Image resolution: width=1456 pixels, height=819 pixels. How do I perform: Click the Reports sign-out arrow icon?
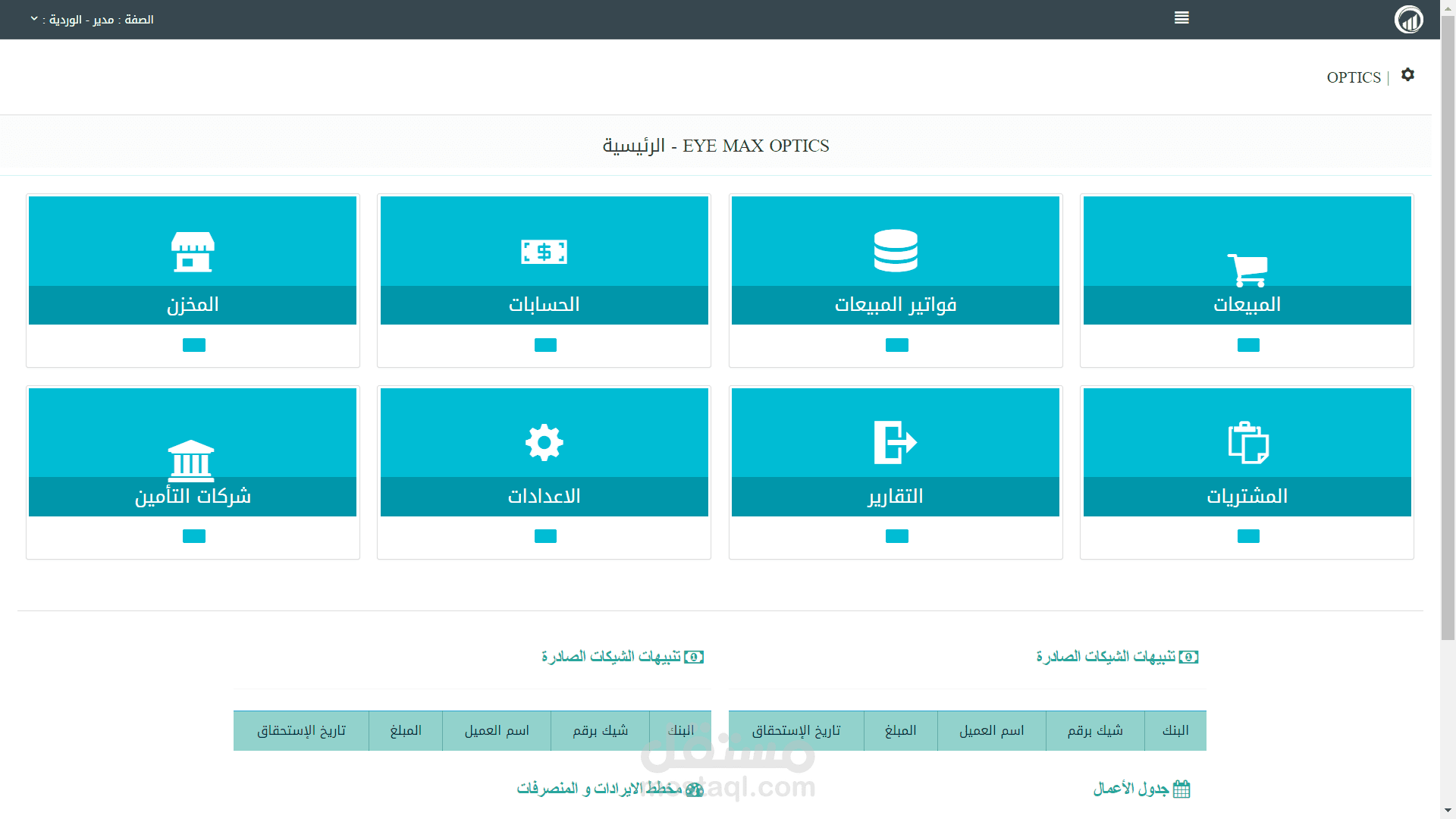coord(895,442)
